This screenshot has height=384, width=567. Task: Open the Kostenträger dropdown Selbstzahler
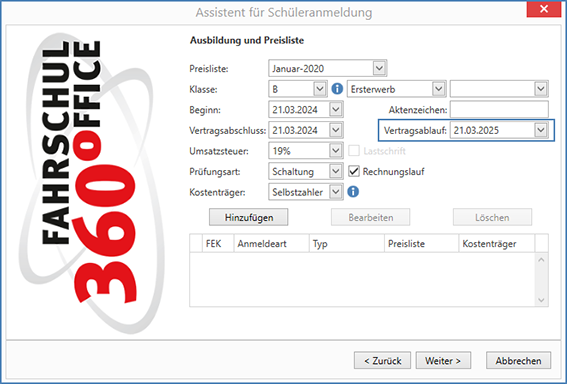[336, 192]
